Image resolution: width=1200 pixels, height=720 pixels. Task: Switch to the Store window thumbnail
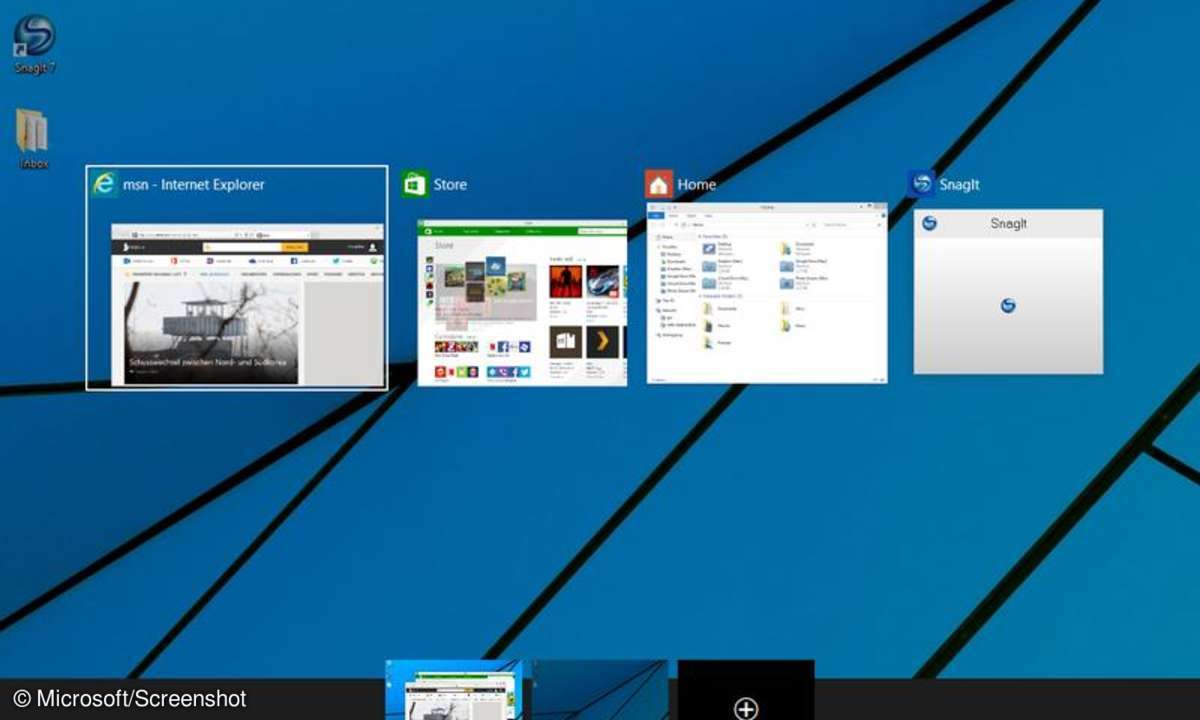pyautogui.click(x=522, y=303)
